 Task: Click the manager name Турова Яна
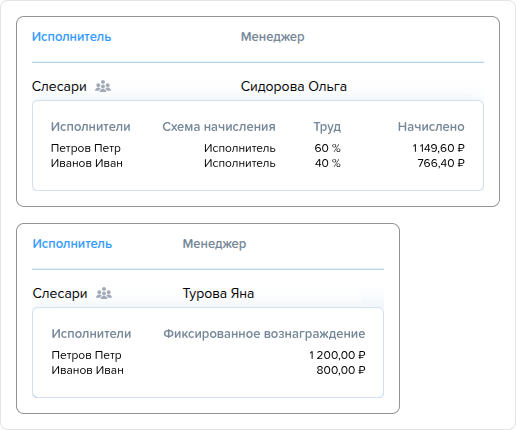[x=218, y=294]
